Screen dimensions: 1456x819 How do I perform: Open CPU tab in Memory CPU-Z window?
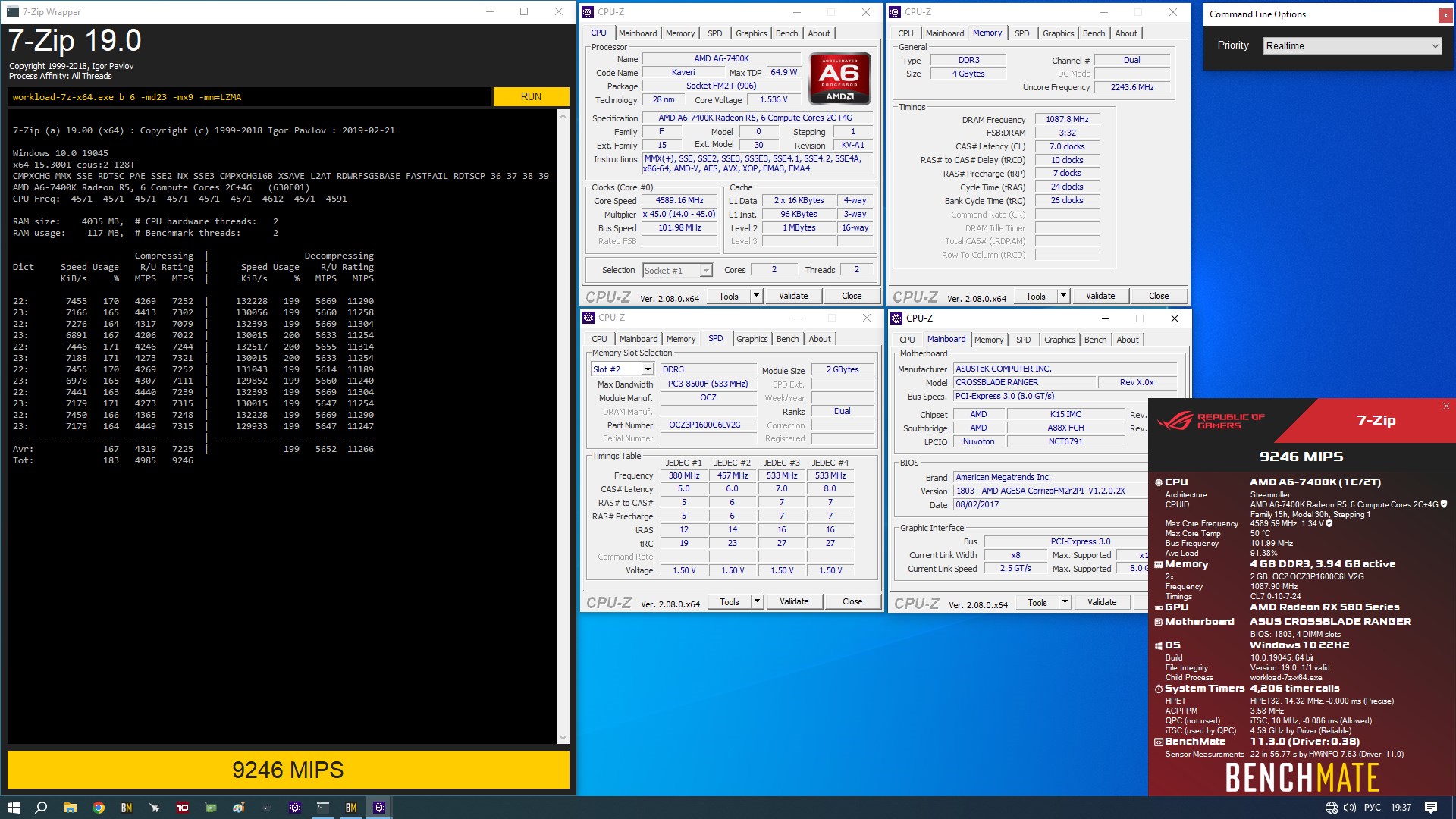pos(905,33)
